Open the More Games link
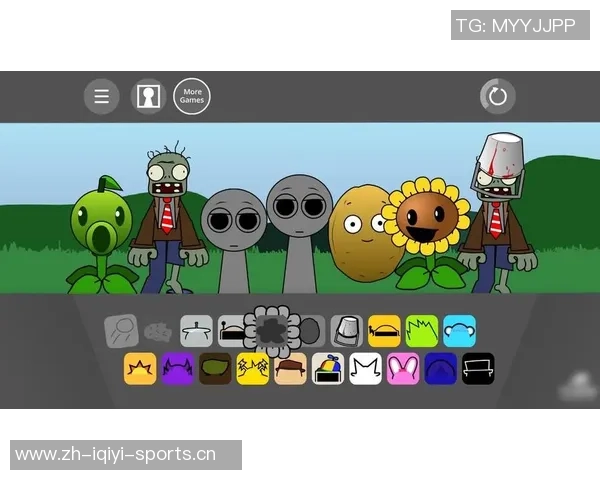 [x=192, y=96]
